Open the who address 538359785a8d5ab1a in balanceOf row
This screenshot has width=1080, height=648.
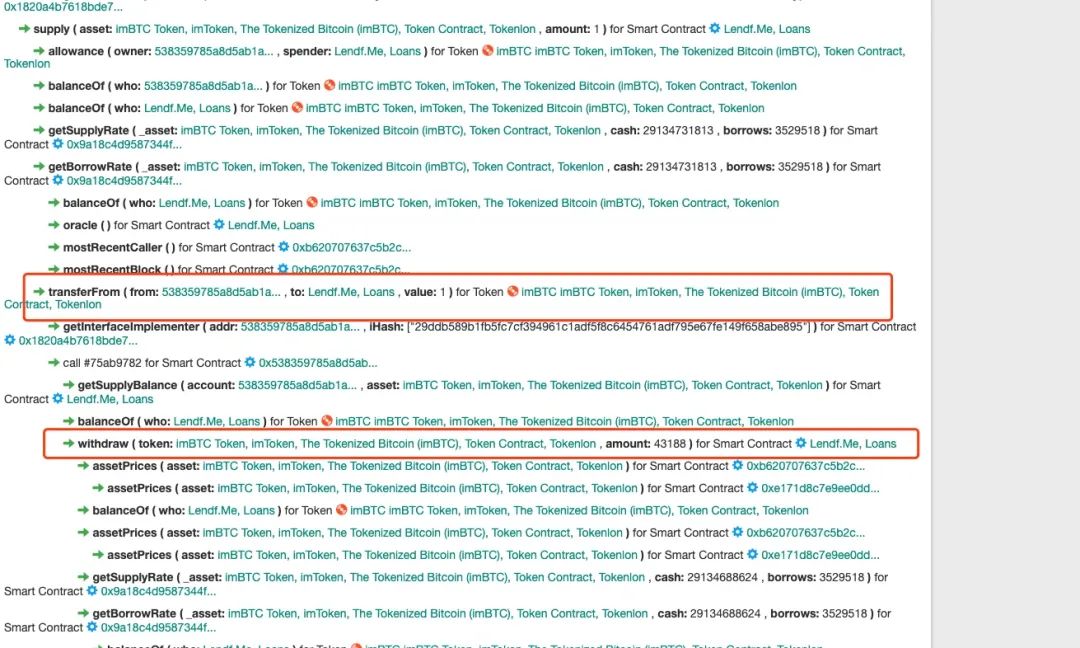click(x=203, y=86)
